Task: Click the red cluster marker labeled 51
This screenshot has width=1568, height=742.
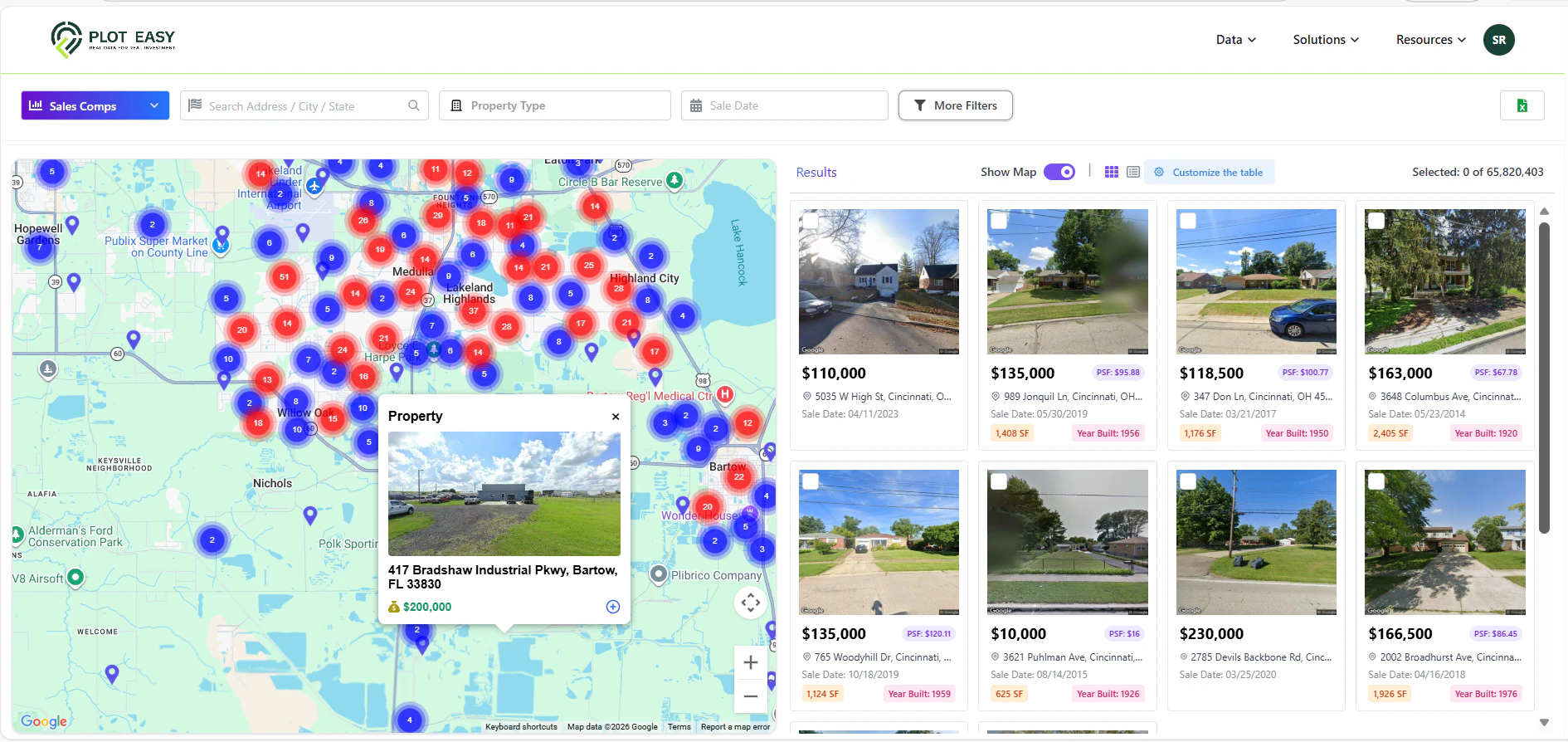Action: [285, 277]
